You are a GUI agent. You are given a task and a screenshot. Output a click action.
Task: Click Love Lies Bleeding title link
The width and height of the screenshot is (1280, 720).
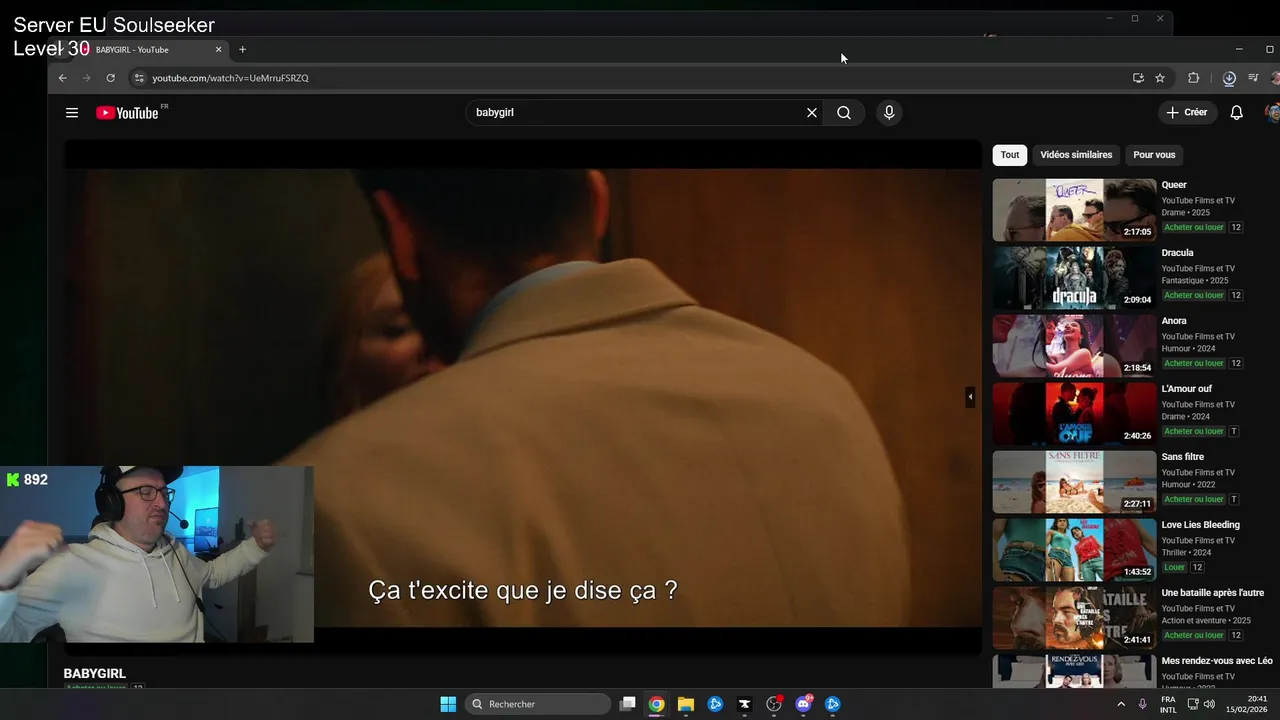tap(1200, 525)
